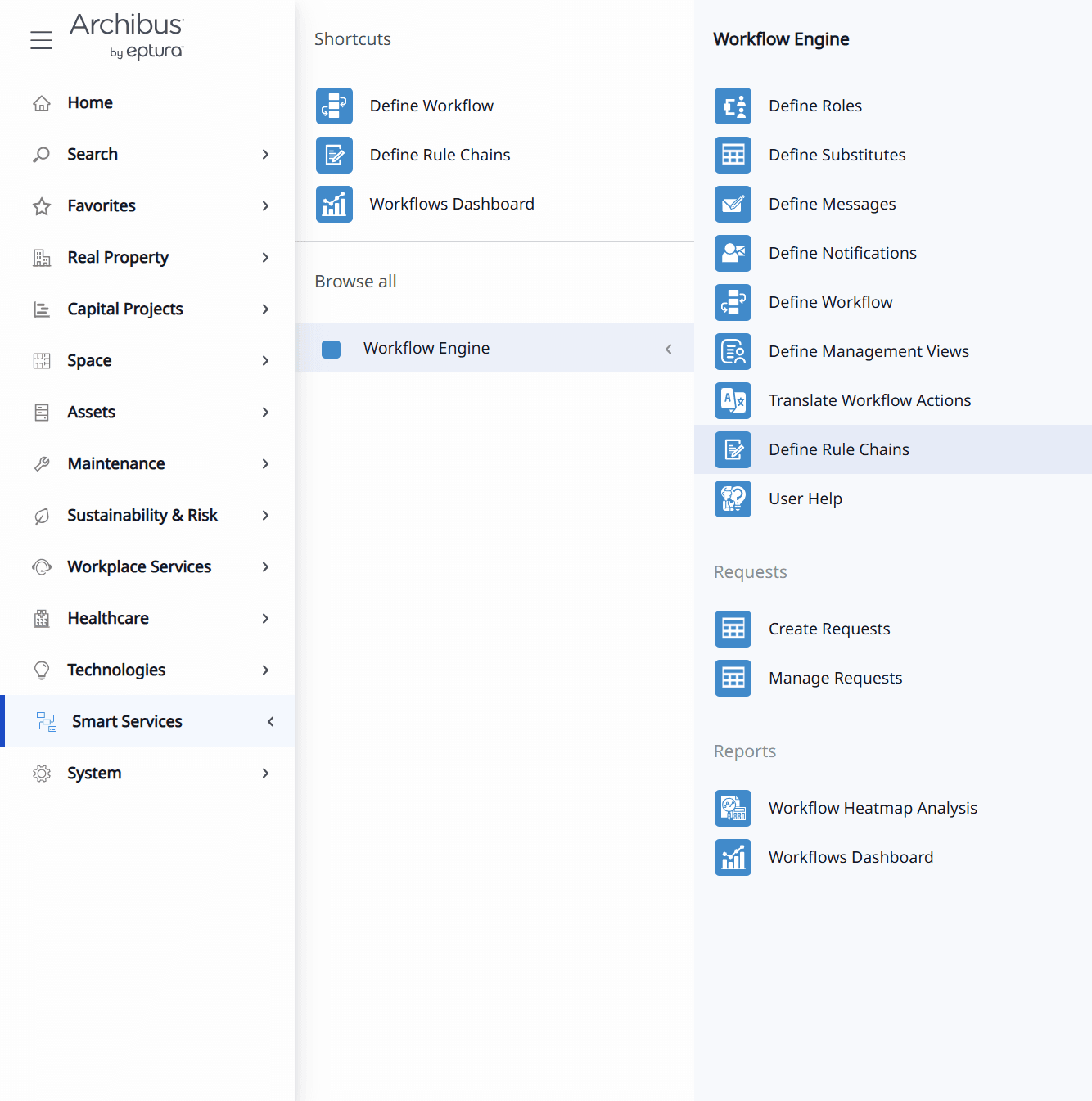
Task: Click Define Rule Chains icon under Shortcuts
Action: click(x=334, y=155)
